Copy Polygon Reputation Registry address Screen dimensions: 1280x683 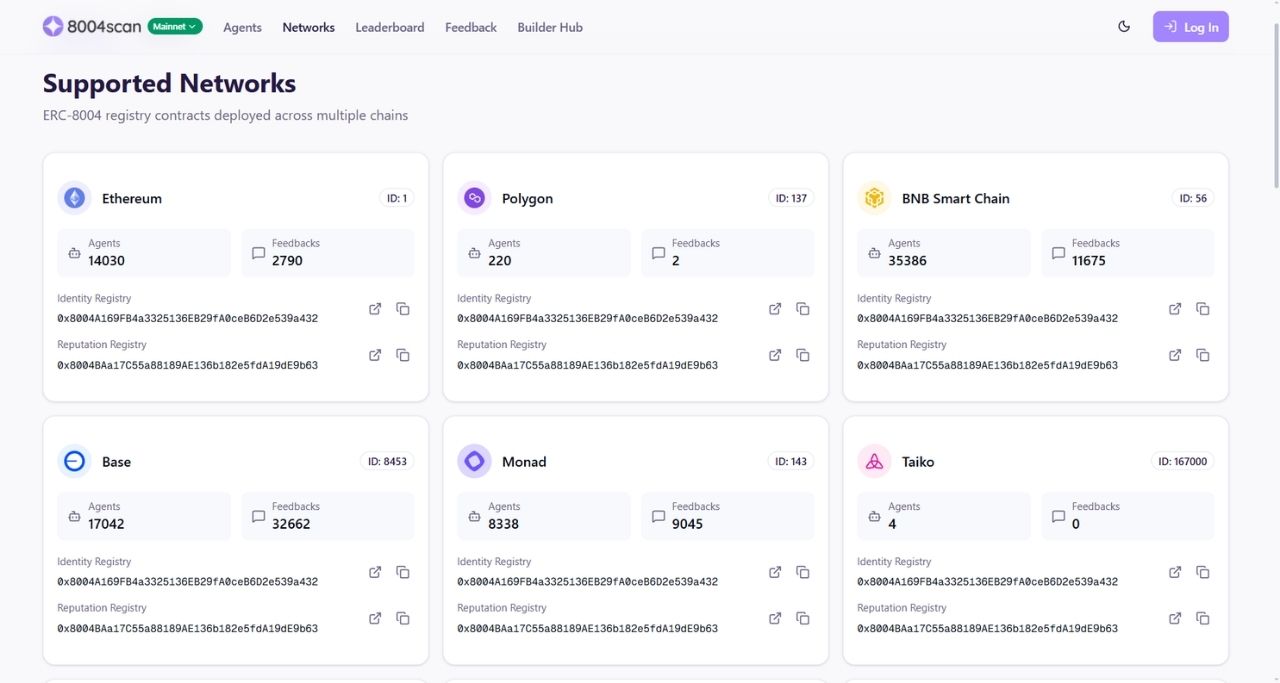pos(803,355)
